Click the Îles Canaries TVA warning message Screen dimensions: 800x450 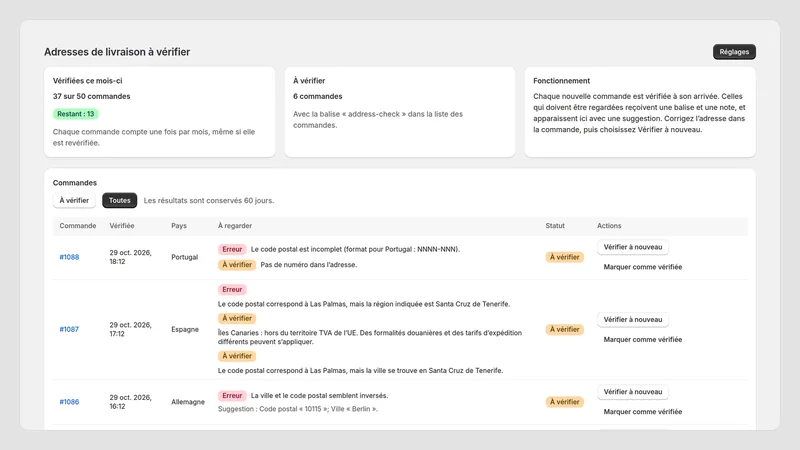370,337
